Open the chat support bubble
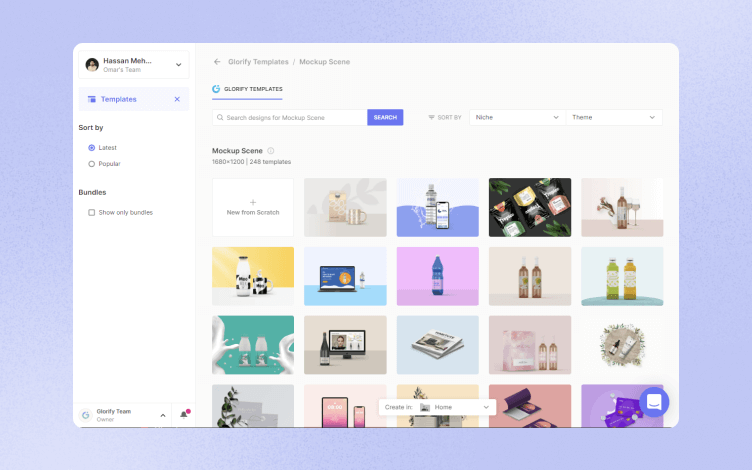Screen dimensions: 752x470 [x=654, y=402]
